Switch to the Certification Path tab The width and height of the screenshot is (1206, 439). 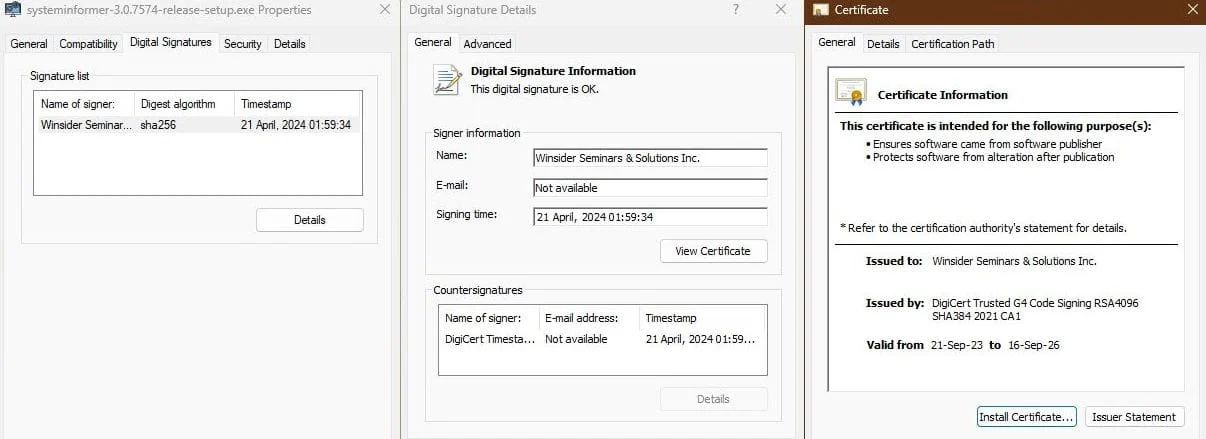coord(952,44)
